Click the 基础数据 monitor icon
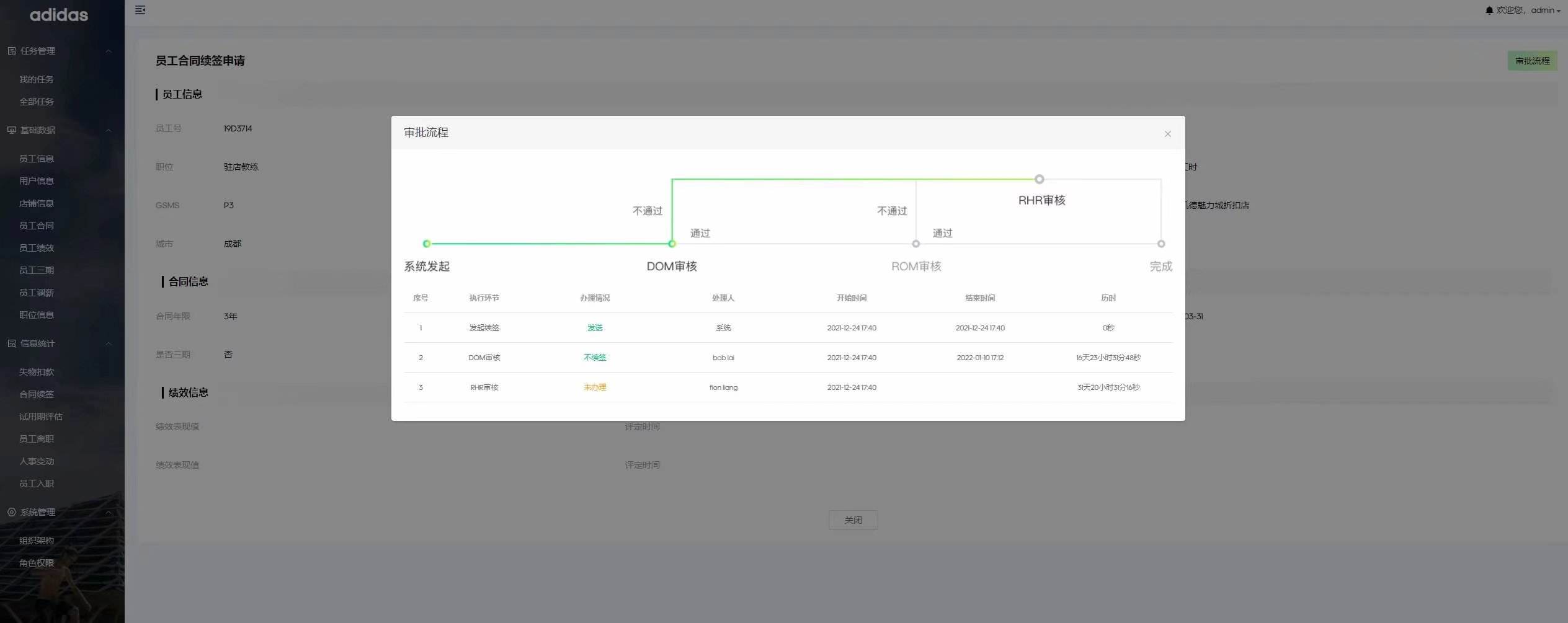This screenshot has width=1568, height=623. coord(12,130)
